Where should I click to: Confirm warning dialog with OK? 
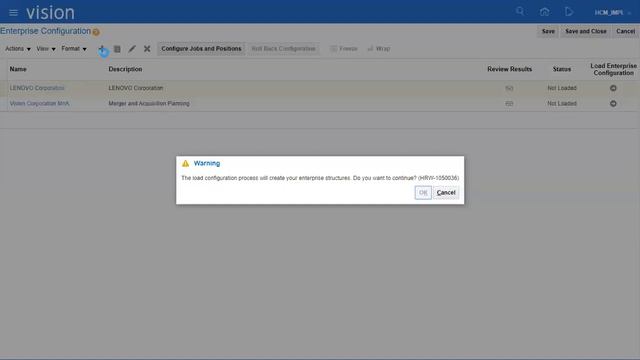coord(423,193)
